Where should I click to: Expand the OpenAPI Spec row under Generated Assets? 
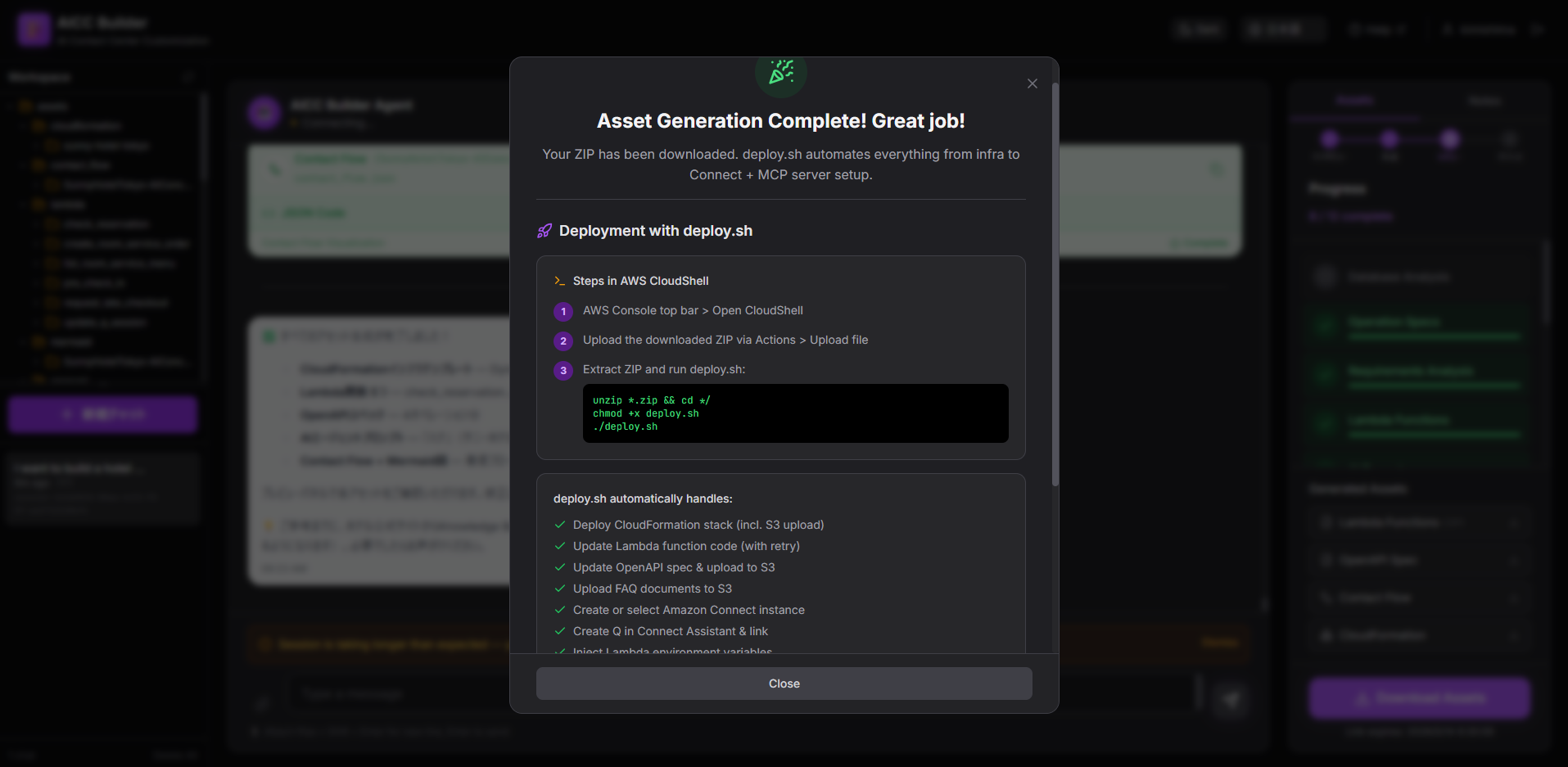[x=1419, y=560]
